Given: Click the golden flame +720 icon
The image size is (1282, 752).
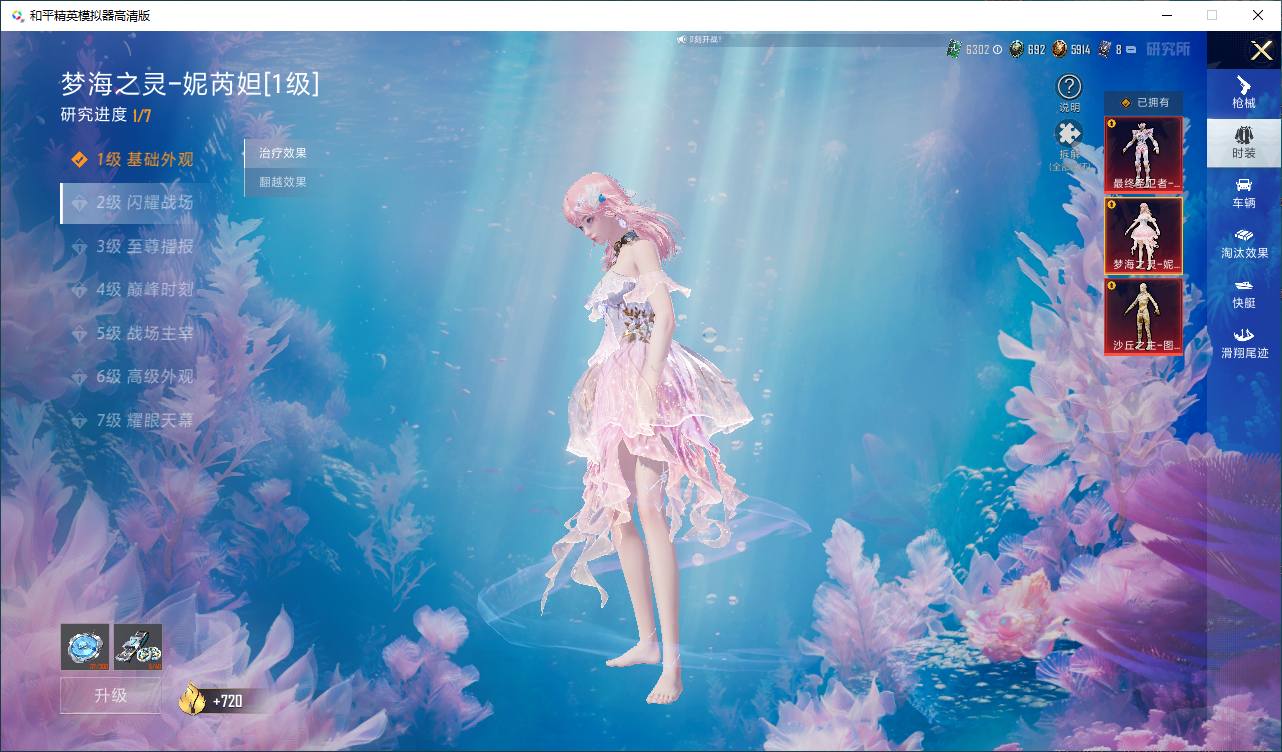Looking at the screenshot, I should pyautogui.click(x=192, y=700).
